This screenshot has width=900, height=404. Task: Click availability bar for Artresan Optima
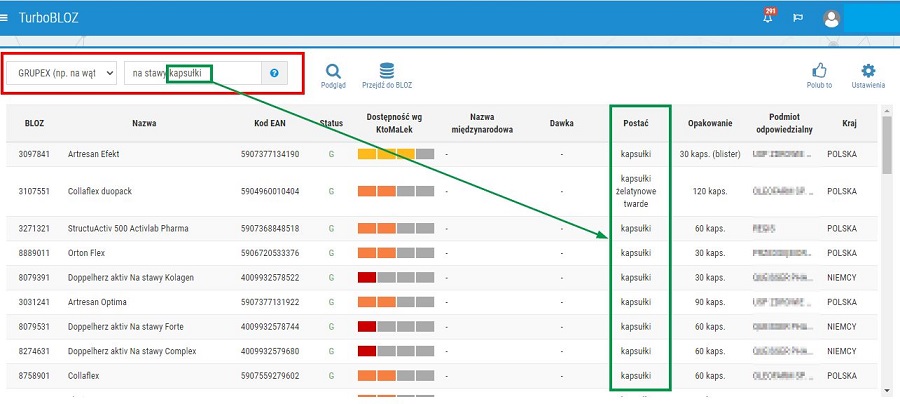coord(396,302)
